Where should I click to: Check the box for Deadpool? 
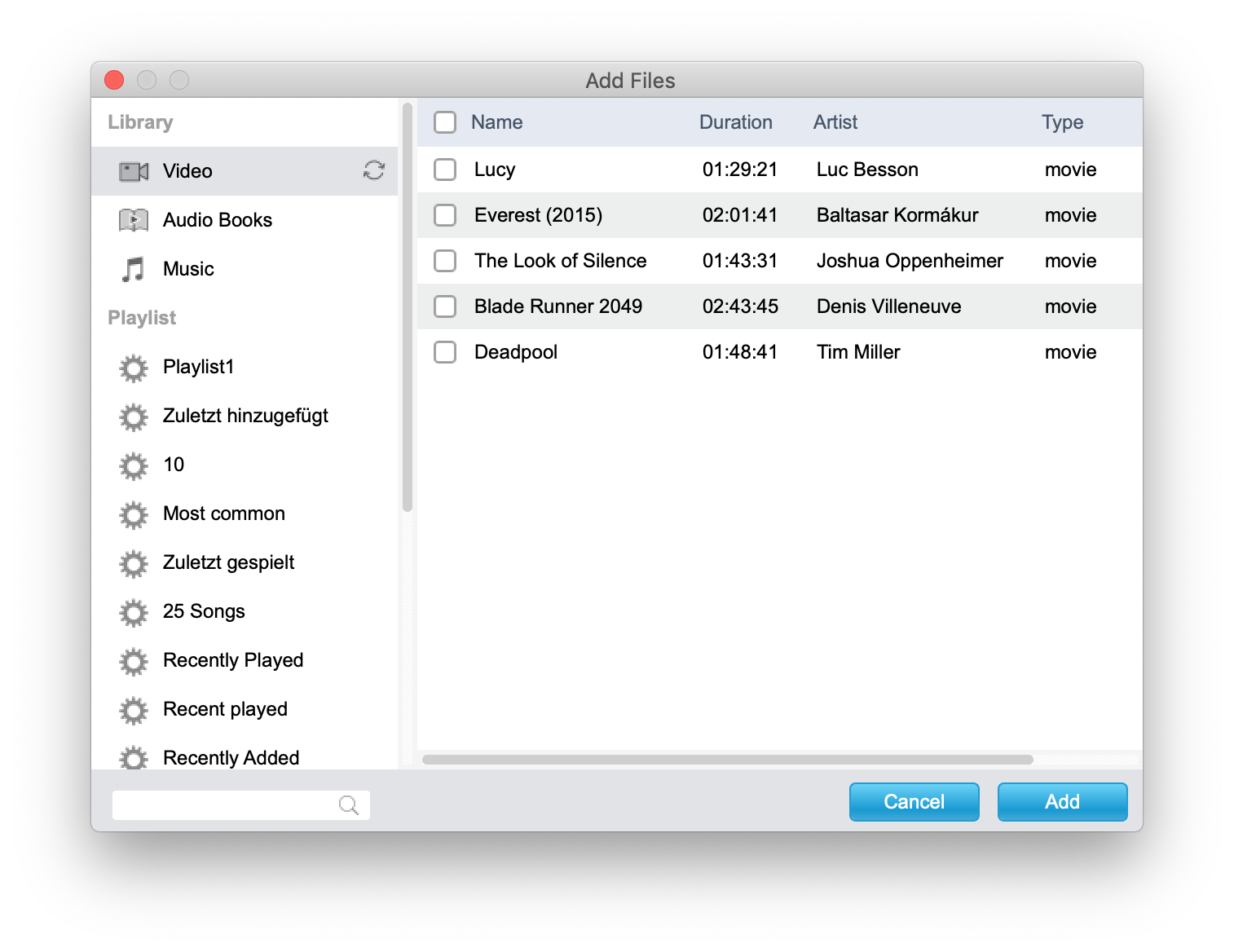[x=445, y=352]
